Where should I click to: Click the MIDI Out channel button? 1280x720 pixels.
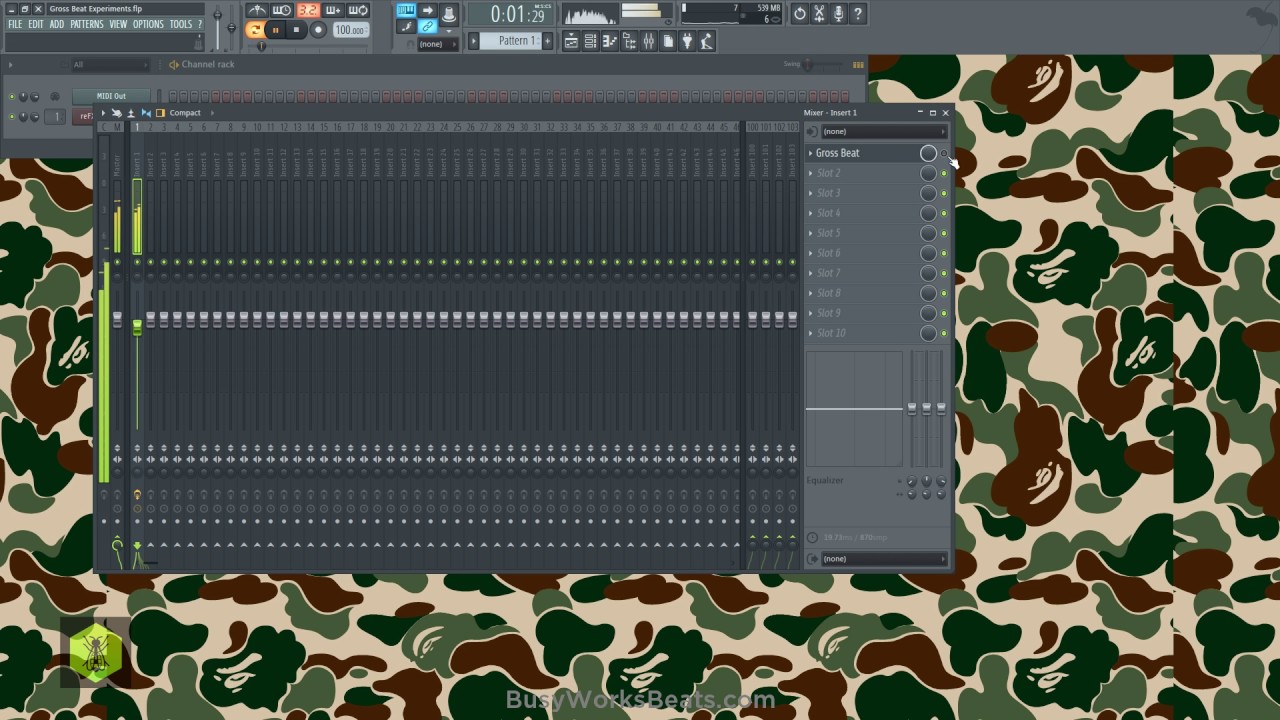point(111,96)
